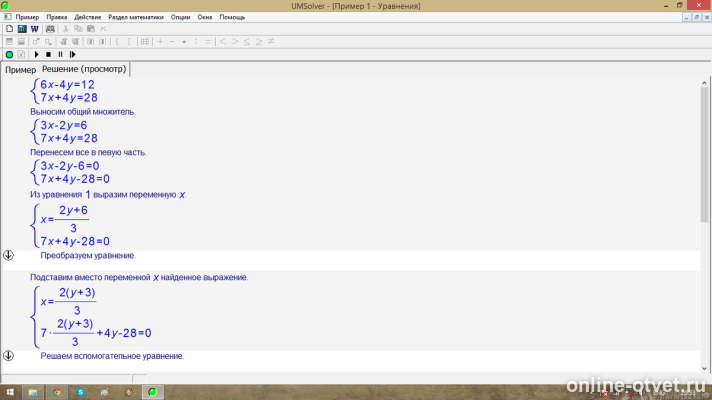
Task: Insert not-equal sign
Action: [271, 41]
